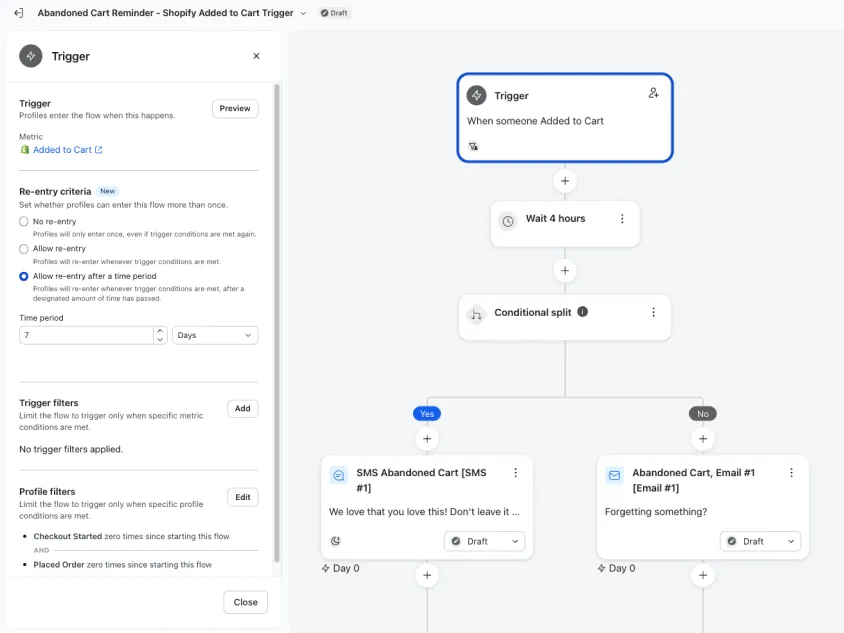The width and height of the screenshot is (844, 633).
Task: Select the Allow re-entry radio option
Action: click(24, 249)
